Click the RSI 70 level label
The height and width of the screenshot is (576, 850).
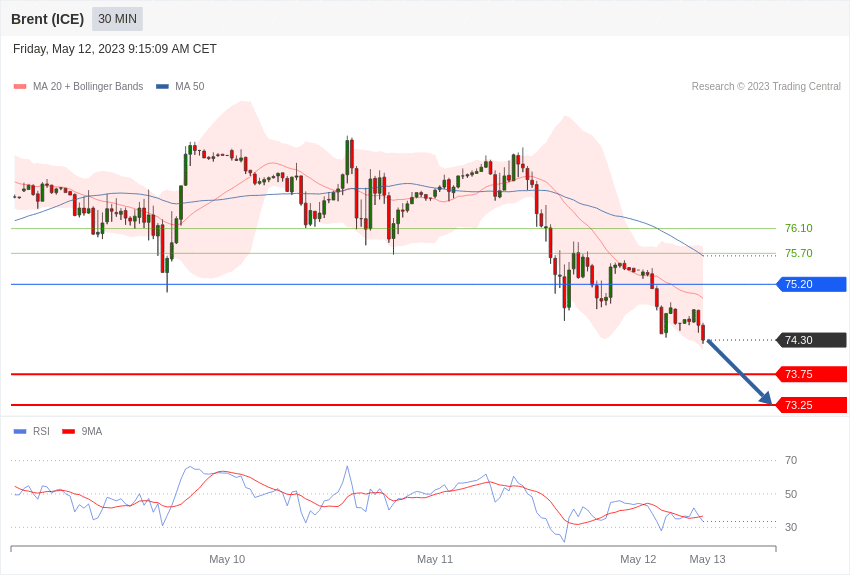click(791, 460)
